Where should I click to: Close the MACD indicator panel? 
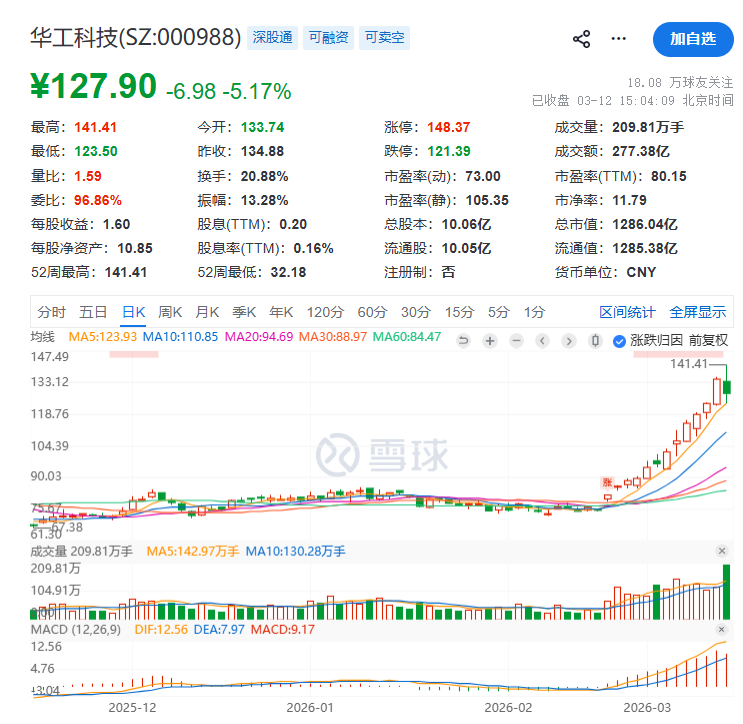coord(722,629)
